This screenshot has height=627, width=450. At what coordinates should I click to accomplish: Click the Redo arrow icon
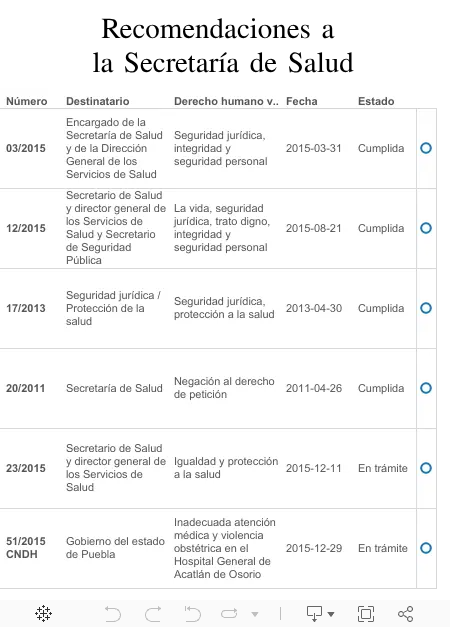point(153,613)
